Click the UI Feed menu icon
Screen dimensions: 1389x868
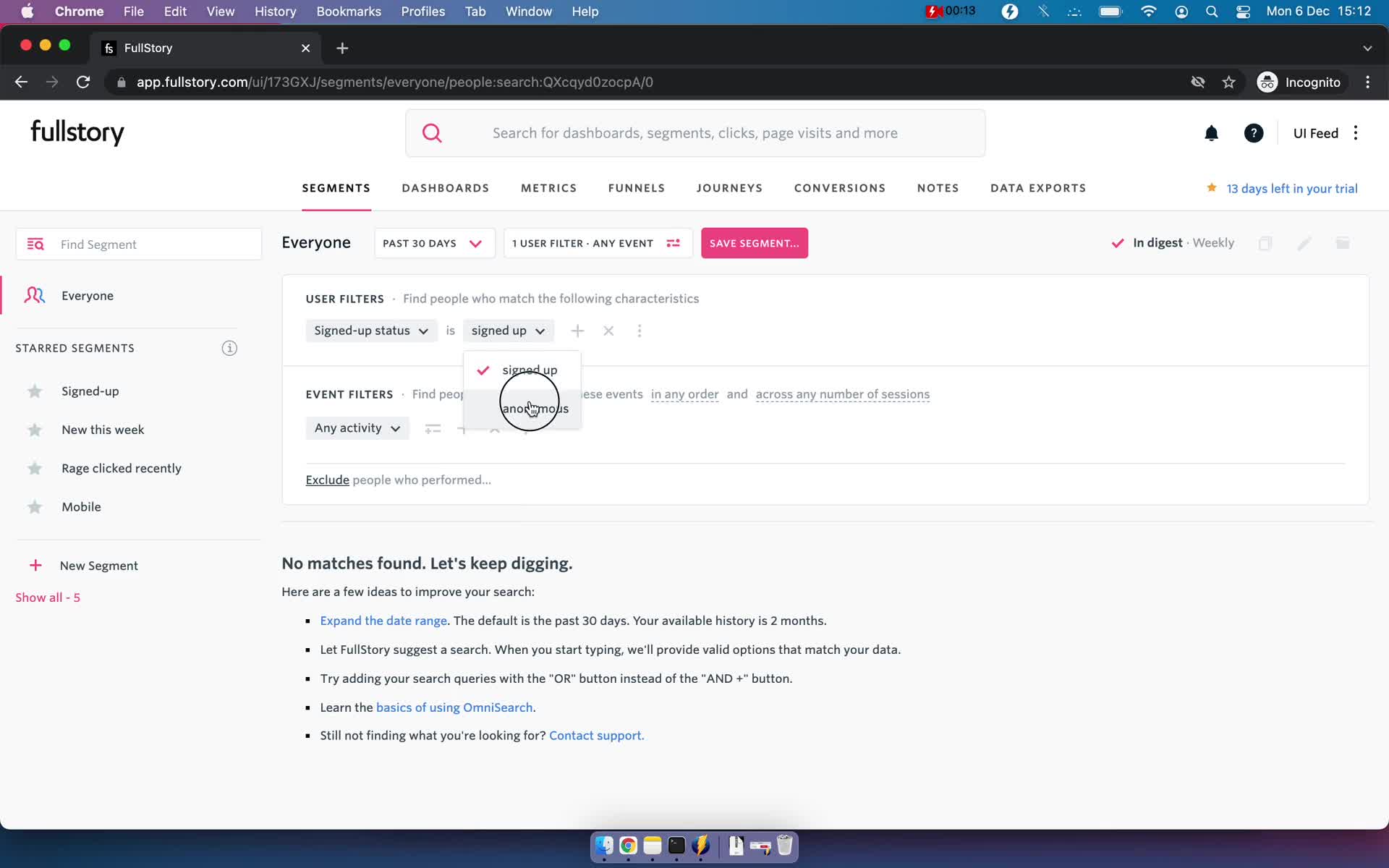pos(1356,132)
